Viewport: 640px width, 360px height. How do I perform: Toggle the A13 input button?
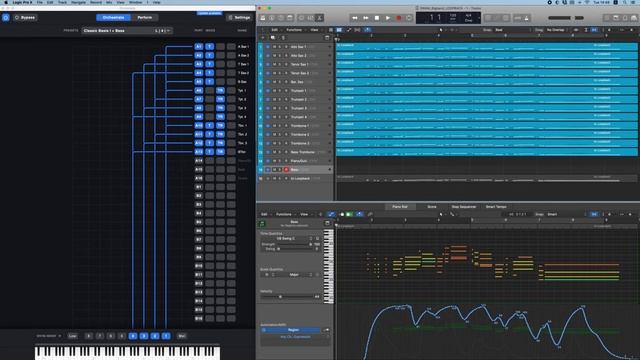(x=199, y=152)
